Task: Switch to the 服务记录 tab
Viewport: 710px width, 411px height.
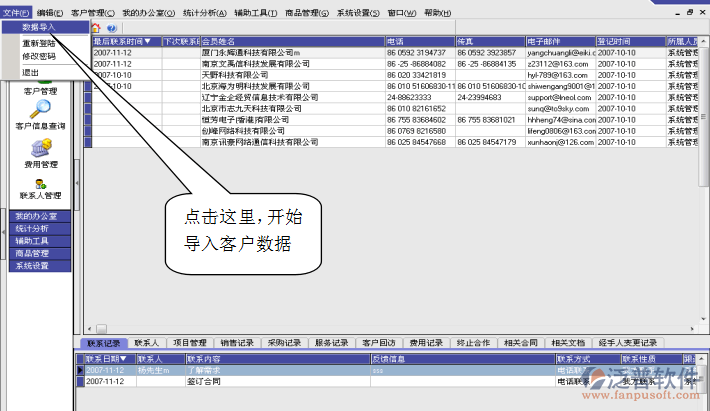Action: [x=331, y=343]
